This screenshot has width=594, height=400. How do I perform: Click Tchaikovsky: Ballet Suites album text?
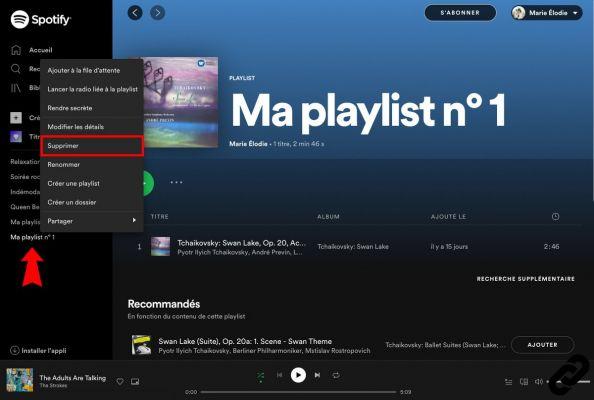click(x=446, y=345)
